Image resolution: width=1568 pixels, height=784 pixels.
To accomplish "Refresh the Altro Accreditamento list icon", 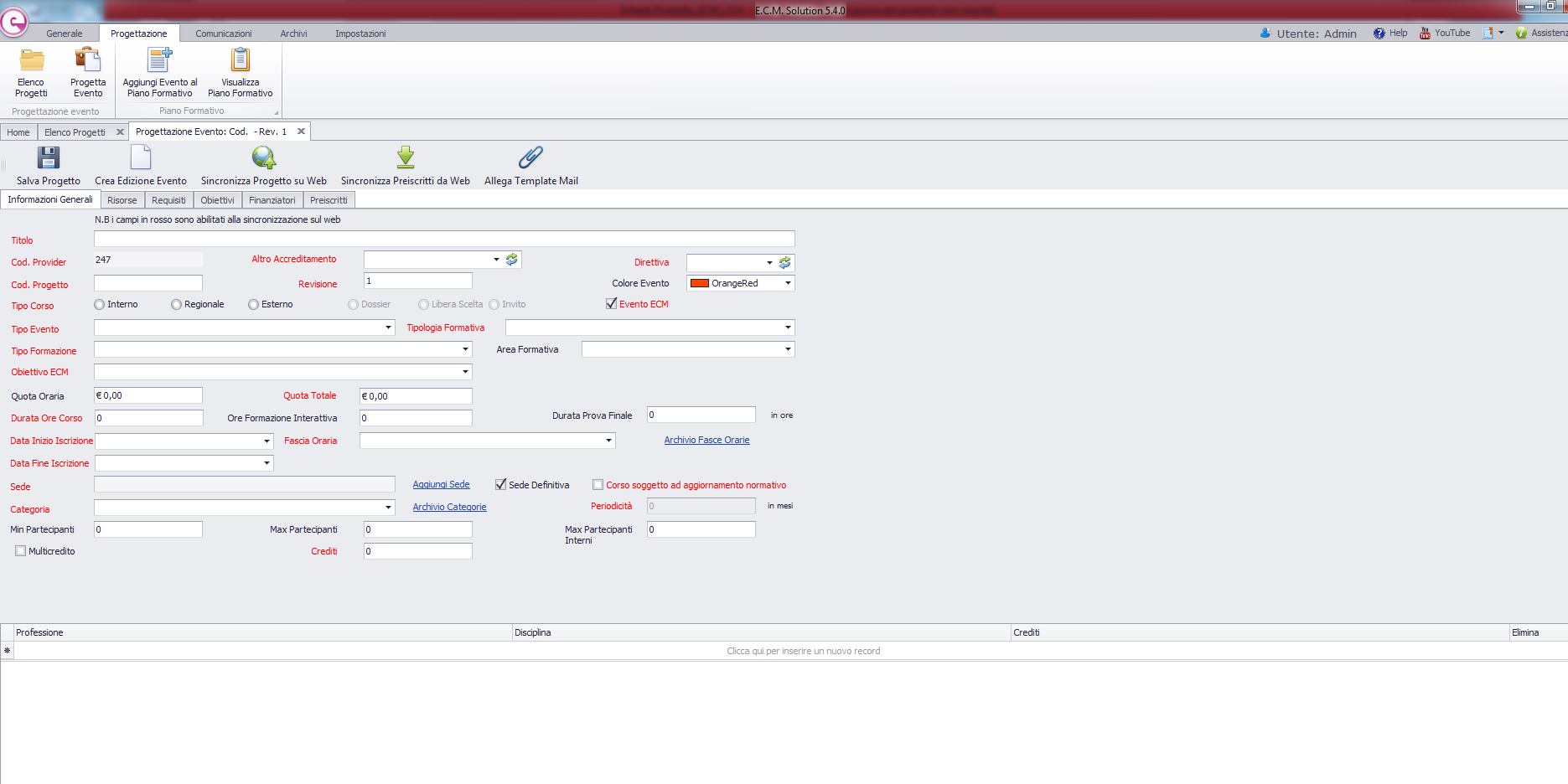I will click(512, 260).
